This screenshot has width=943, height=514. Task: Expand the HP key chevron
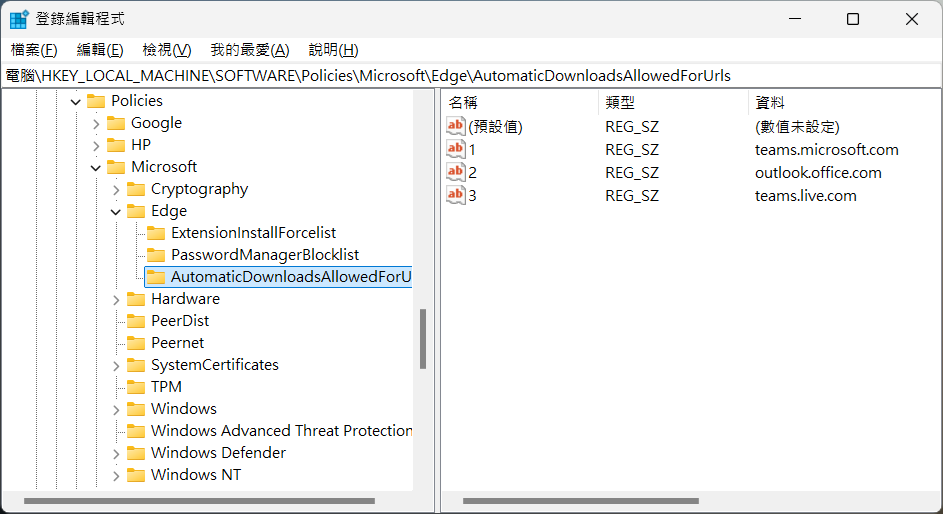[x=96, y=145]
